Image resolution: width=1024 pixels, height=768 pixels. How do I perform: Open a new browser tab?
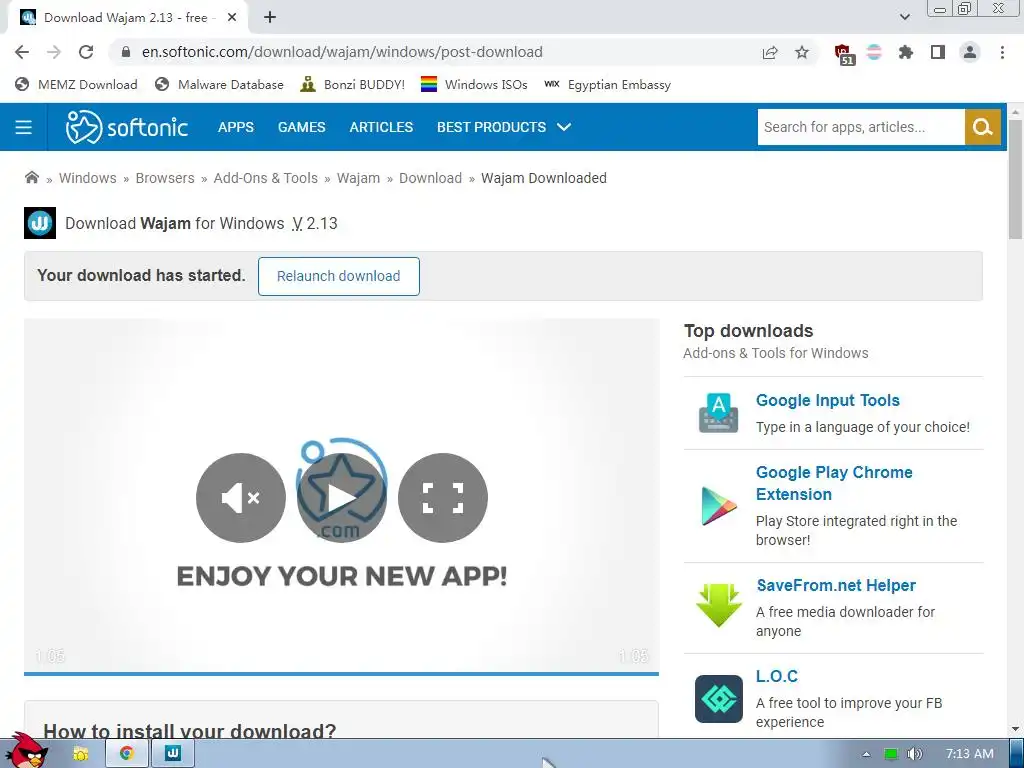point(270,18)
